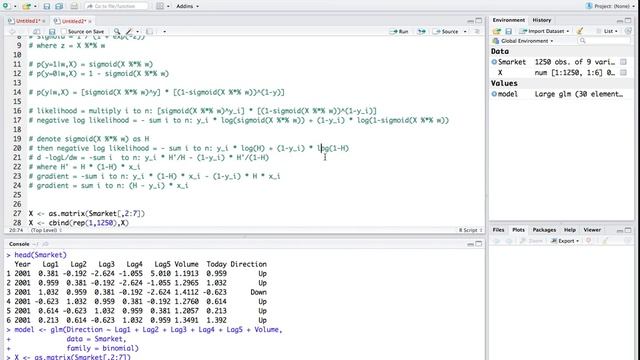Minimize the Console pane
The image size is (640, 360).
(x=471, y=244)
